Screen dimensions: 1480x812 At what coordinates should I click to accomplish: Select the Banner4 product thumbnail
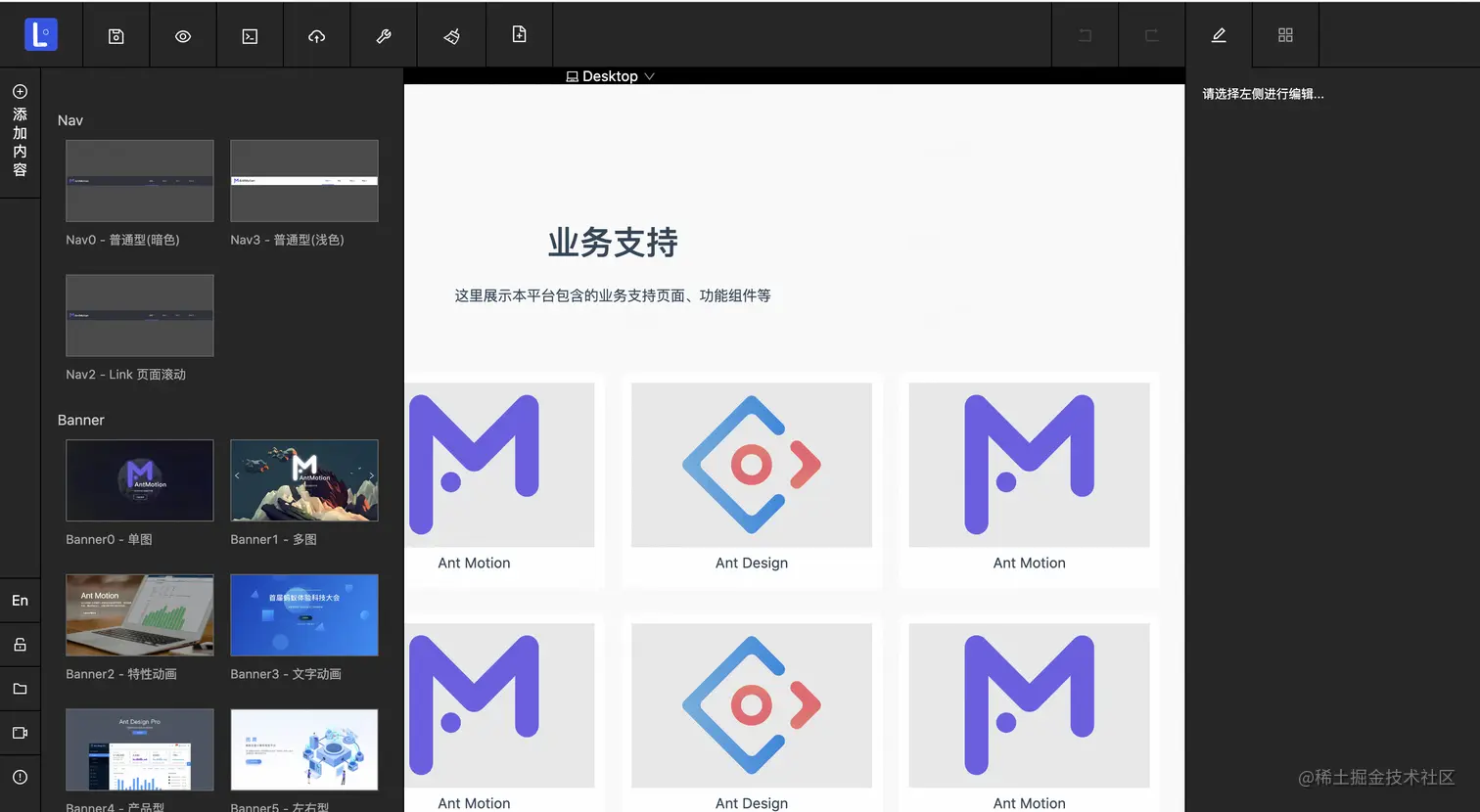140,749
